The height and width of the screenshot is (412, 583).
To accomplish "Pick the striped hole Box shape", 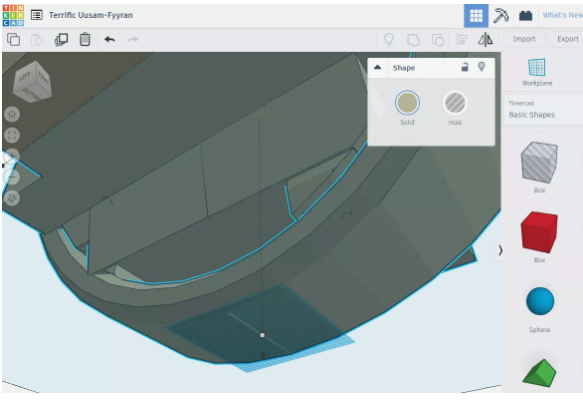I will click(x=539, y=162).
